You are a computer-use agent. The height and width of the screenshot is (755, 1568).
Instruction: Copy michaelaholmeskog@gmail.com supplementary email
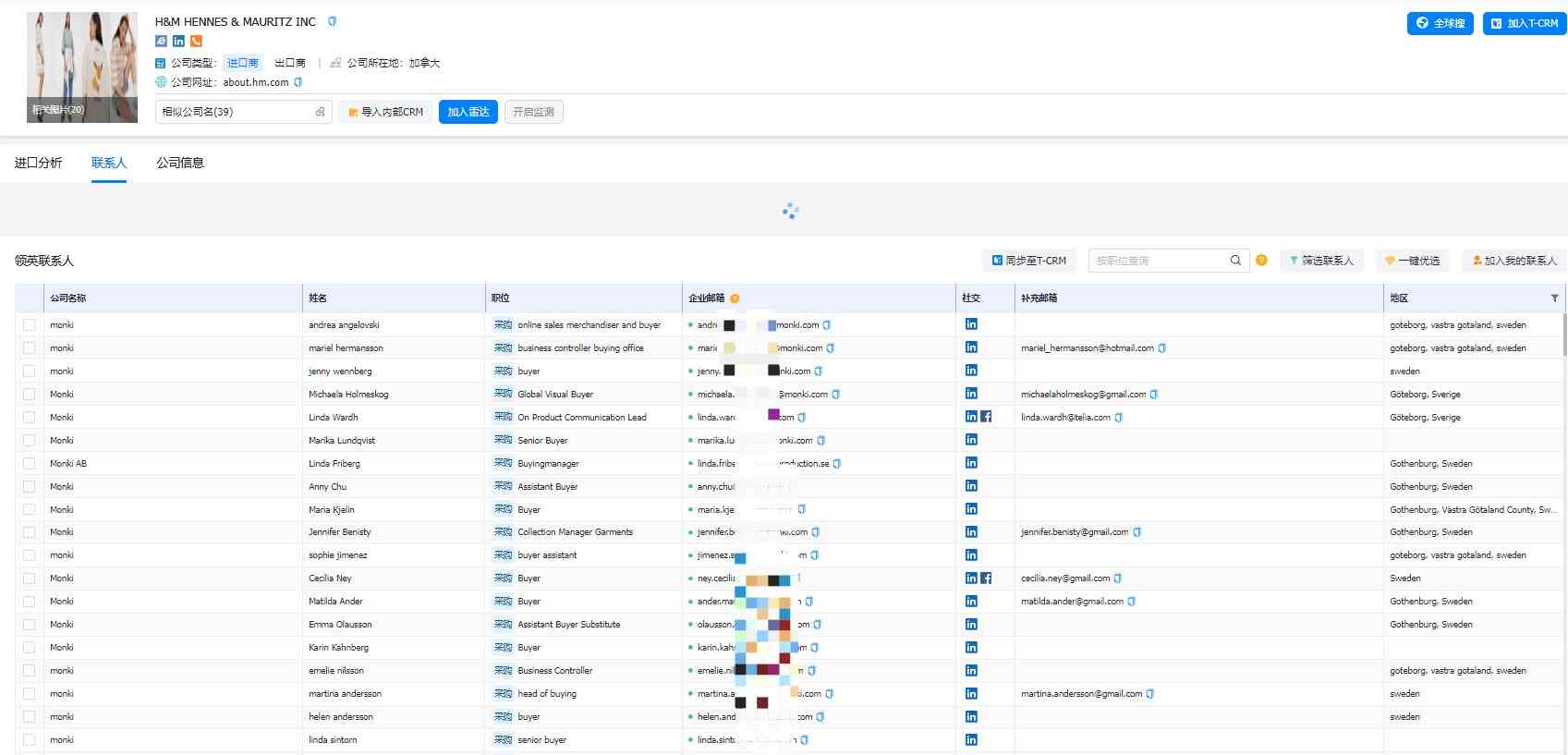(1153, 395)
